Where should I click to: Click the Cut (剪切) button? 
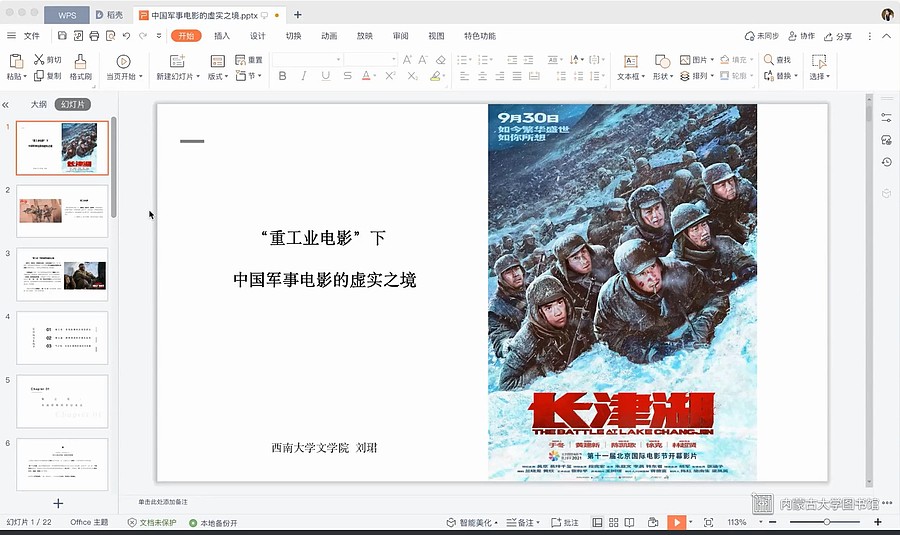tap(47, 59)
